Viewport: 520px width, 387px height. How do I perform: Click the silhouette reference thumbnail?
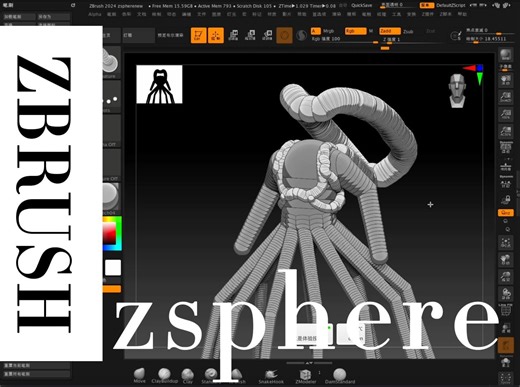159,84
